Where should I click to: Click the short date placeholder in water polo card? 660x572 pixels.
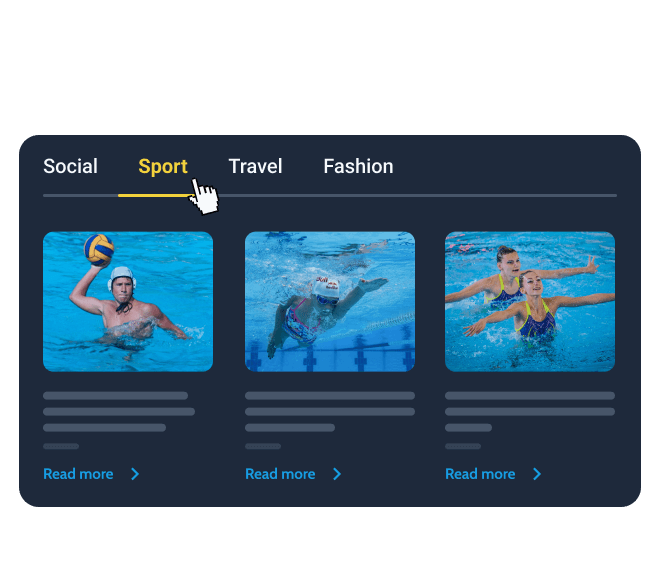(x=61, y=446)
